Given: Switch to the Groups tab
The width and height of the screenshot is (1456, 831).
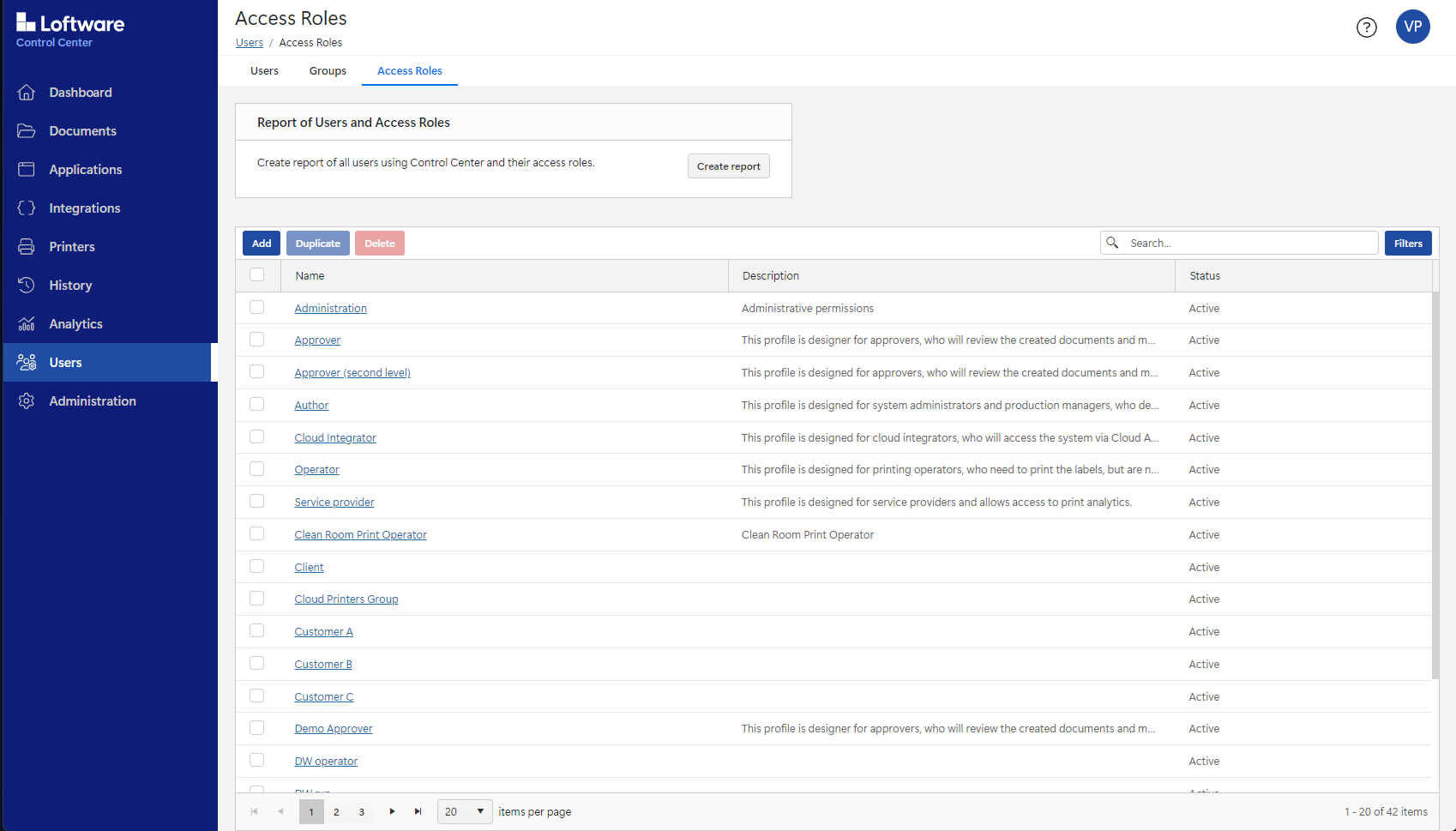Looking at the screenshot, I should pos(328,71).
